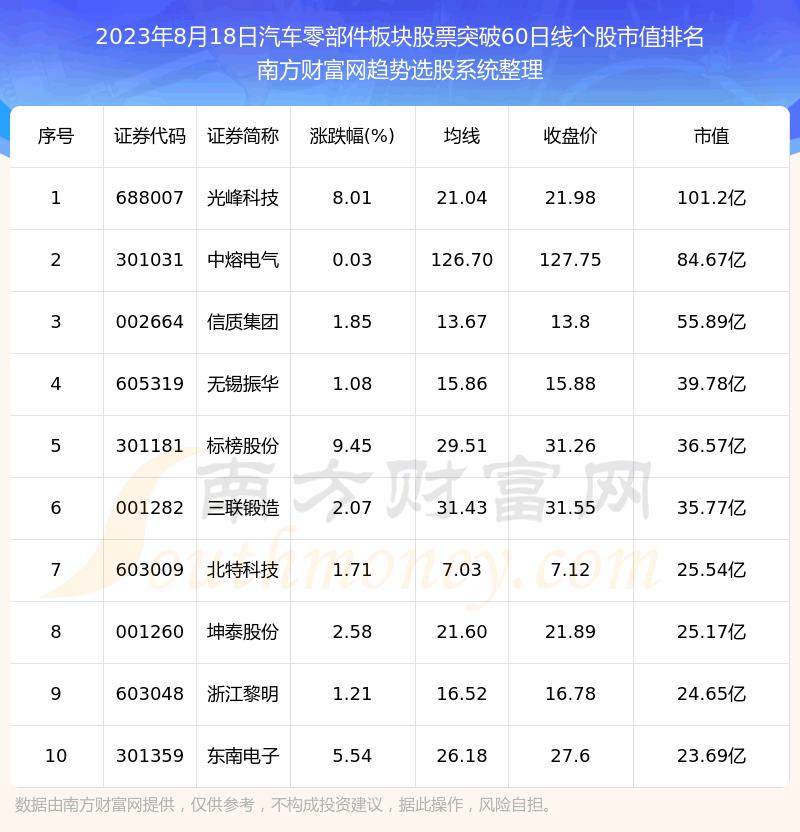Screen dimensions: 800x832
Task: Click the 证券代码 column header
Action: click(150, 136)
